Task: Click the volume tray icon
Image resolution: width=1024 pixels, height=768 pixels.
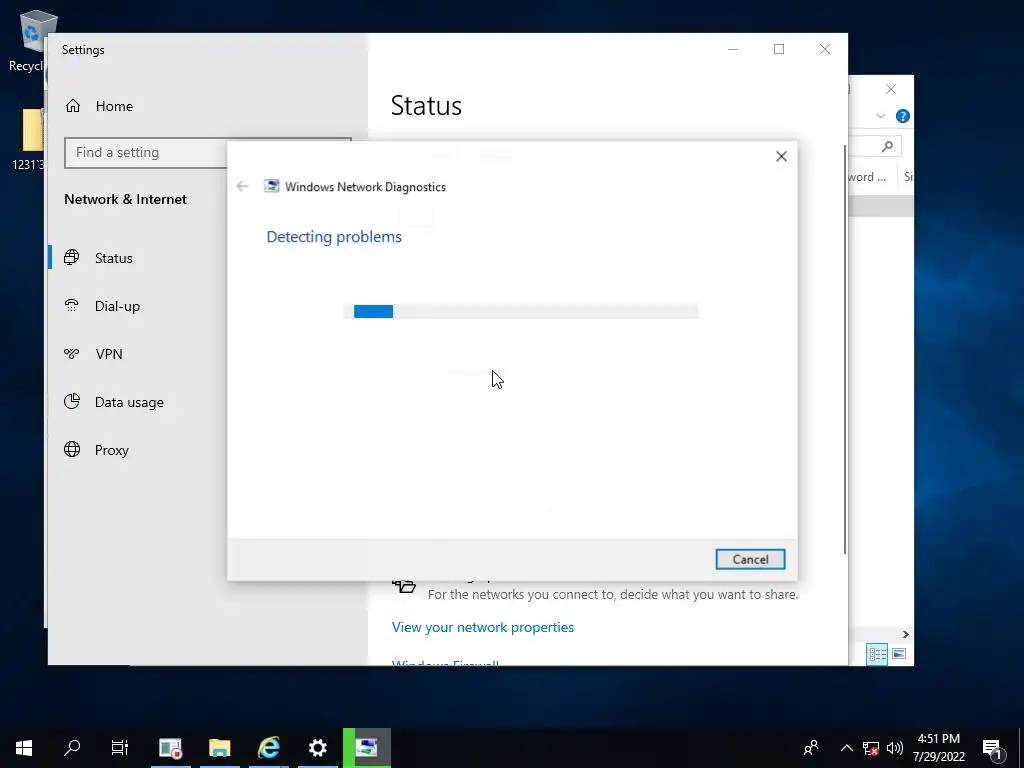Action: [895, 748]
